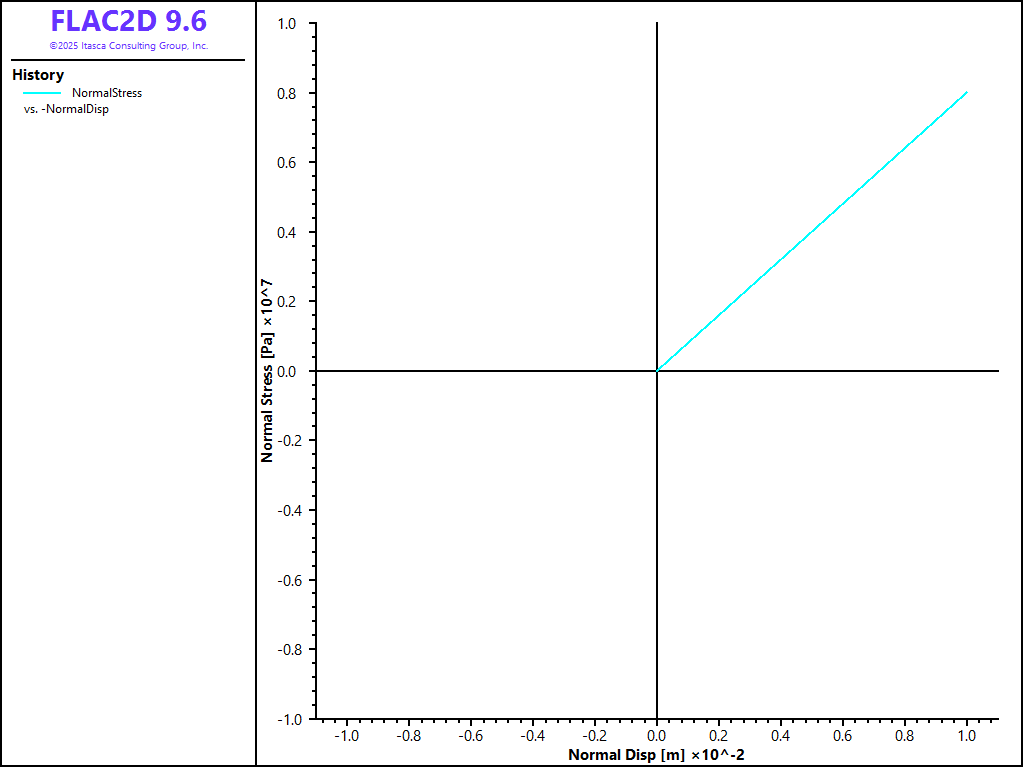Click the "vs. -NormalDisp" legend text
This screenshot has height=768, width=1024.
click(66, 109)
